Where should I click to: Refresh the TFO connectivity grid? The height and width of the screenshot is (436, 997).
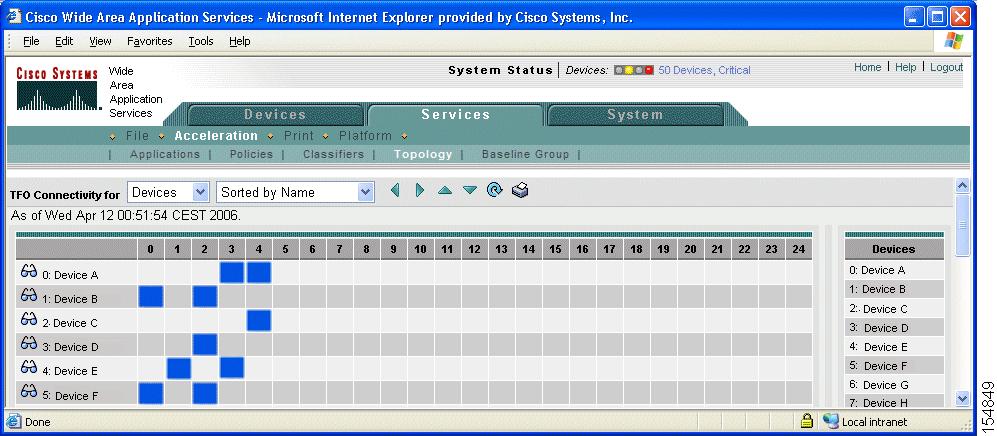[x=495, y=190]
